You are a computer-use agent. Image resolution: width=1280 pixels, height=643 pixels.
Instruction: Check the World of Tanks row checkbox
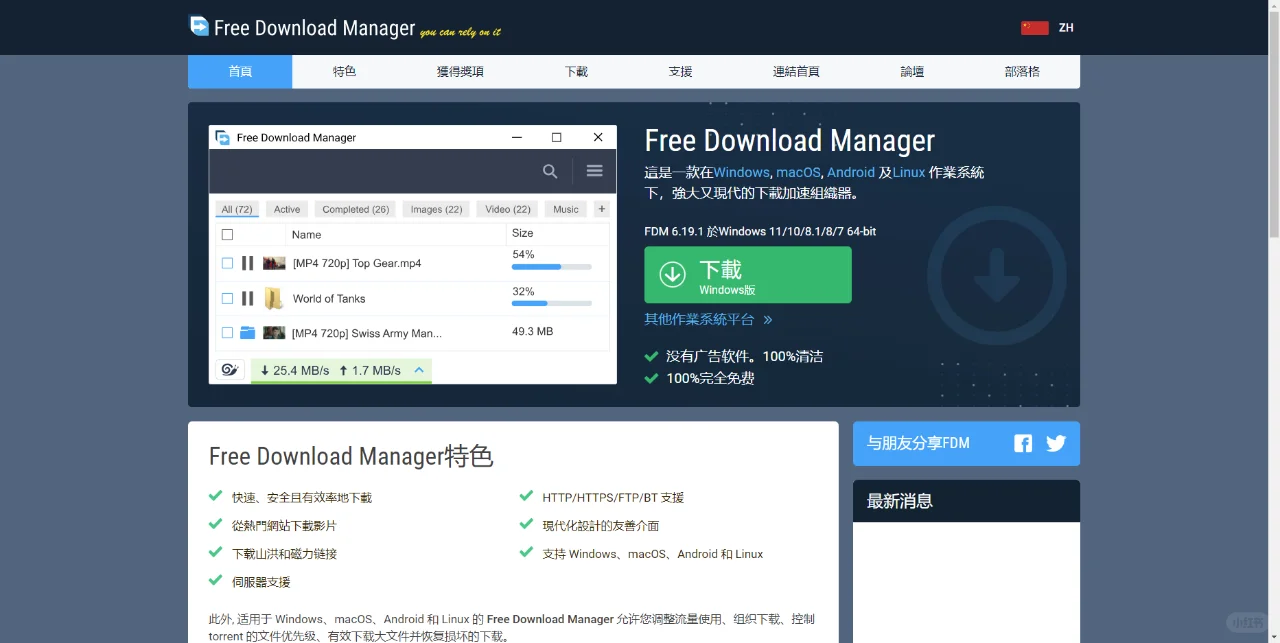pos(227,298)
